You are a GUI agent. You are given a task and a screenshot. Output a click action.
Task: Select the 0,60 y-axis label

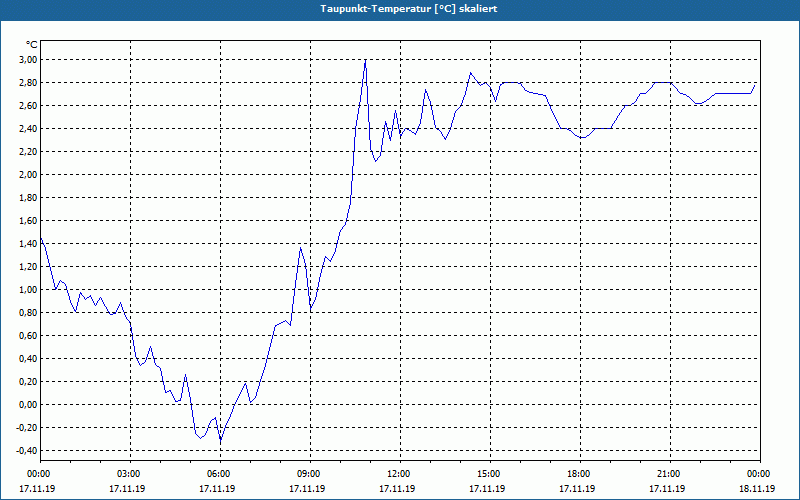tap(29, 335)
